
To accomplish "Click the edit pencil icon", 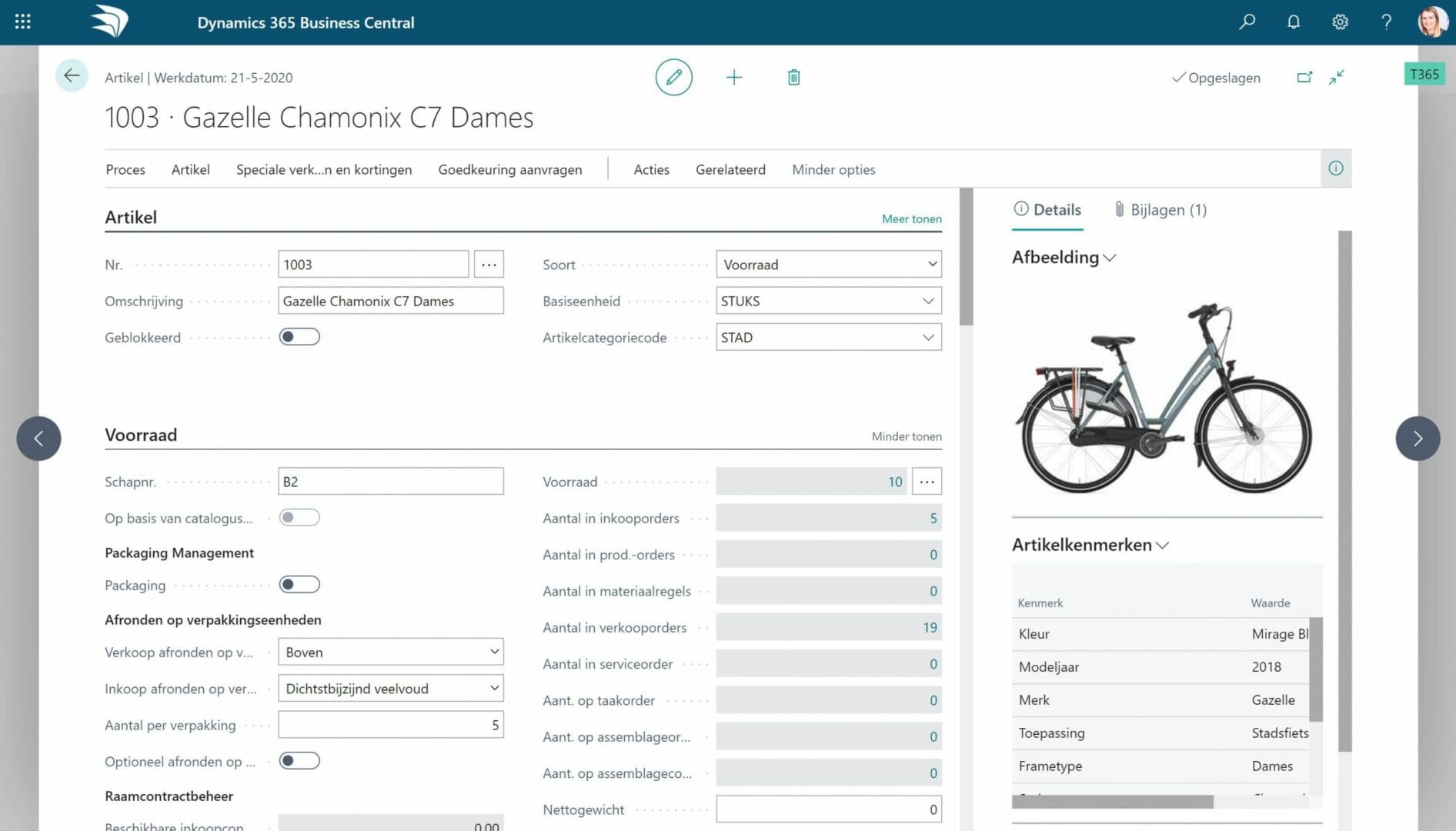I will 673,77.
